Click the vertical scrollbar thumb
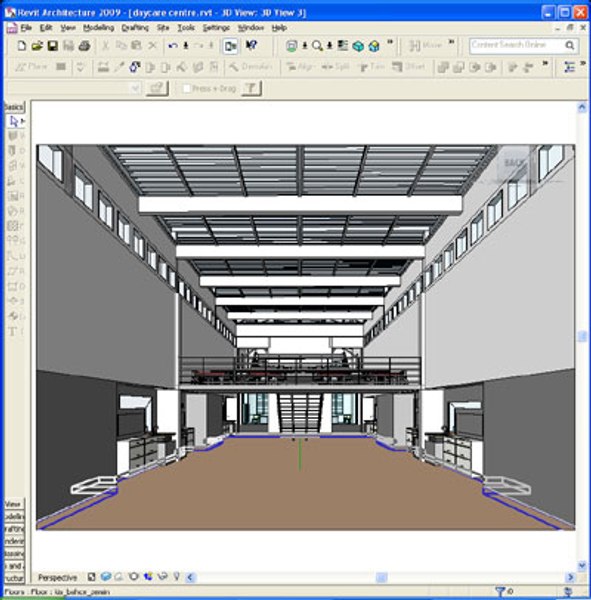Viewport: 591px width, 600px height. pyautogui.click(x=582, y=337)
